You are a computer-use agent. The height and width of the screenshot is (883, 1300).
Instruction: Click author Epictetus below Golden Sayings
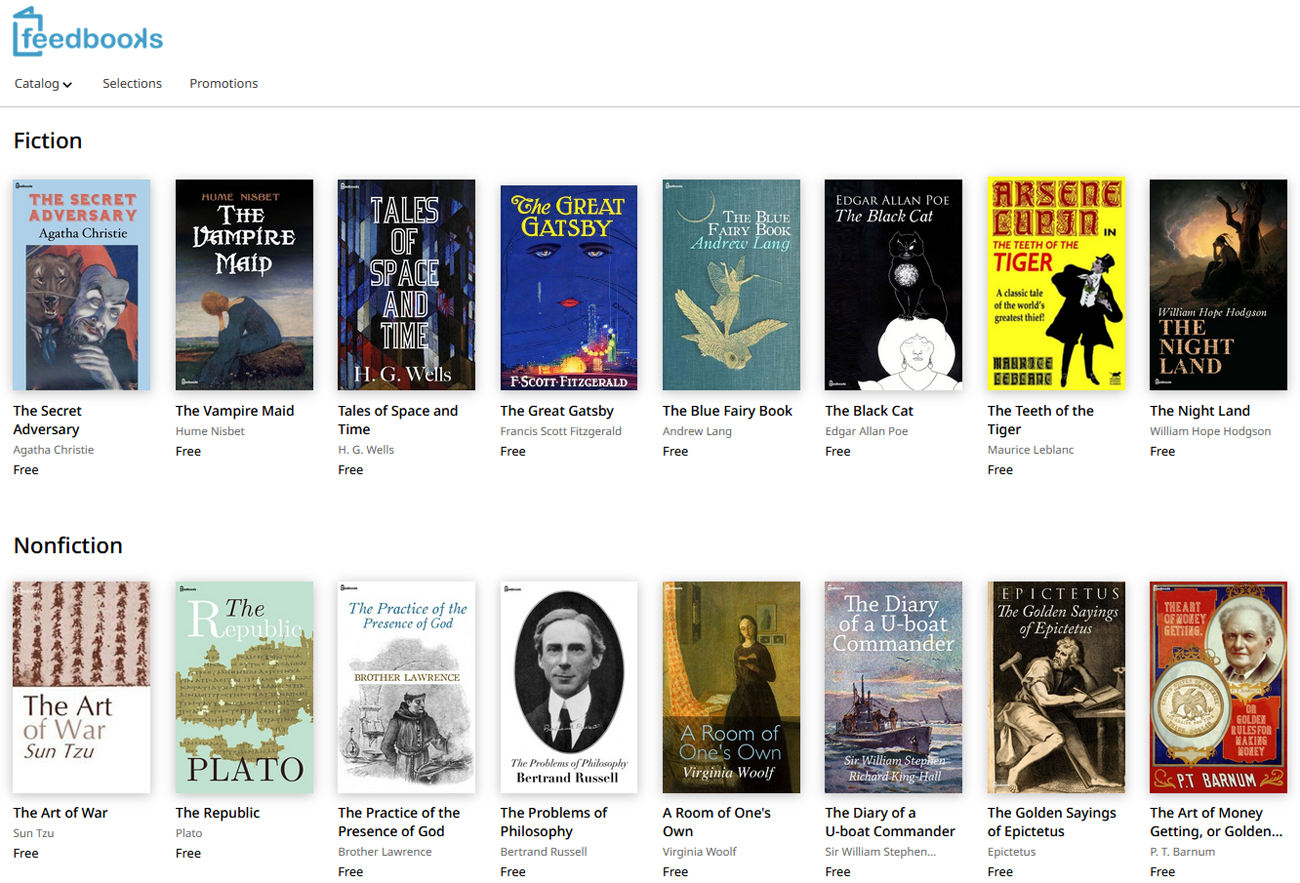pos(1011,852)
